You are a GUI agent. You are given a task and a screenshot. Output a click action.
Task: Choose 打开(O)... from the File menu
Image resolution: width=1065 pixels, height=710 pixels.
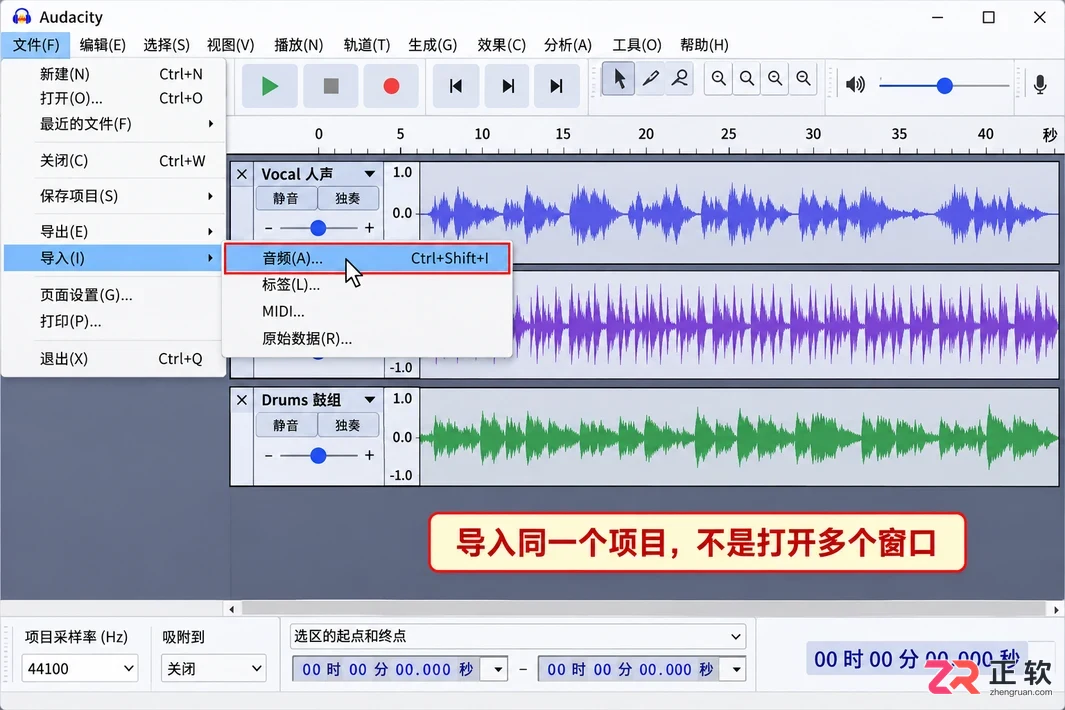pos(114,99)
